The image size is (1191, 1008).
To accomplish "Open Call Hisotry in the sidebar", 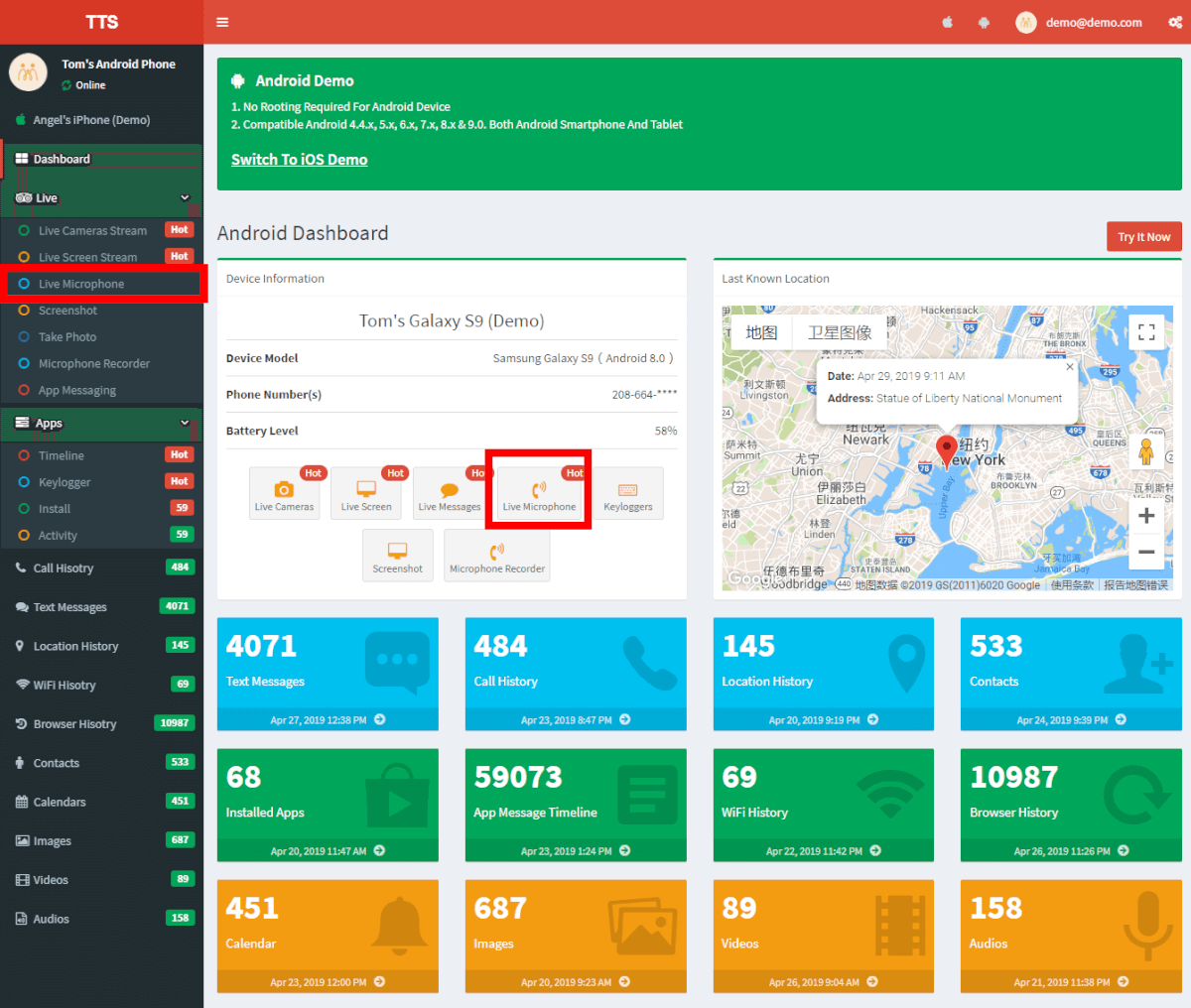I will pos(102,568).
